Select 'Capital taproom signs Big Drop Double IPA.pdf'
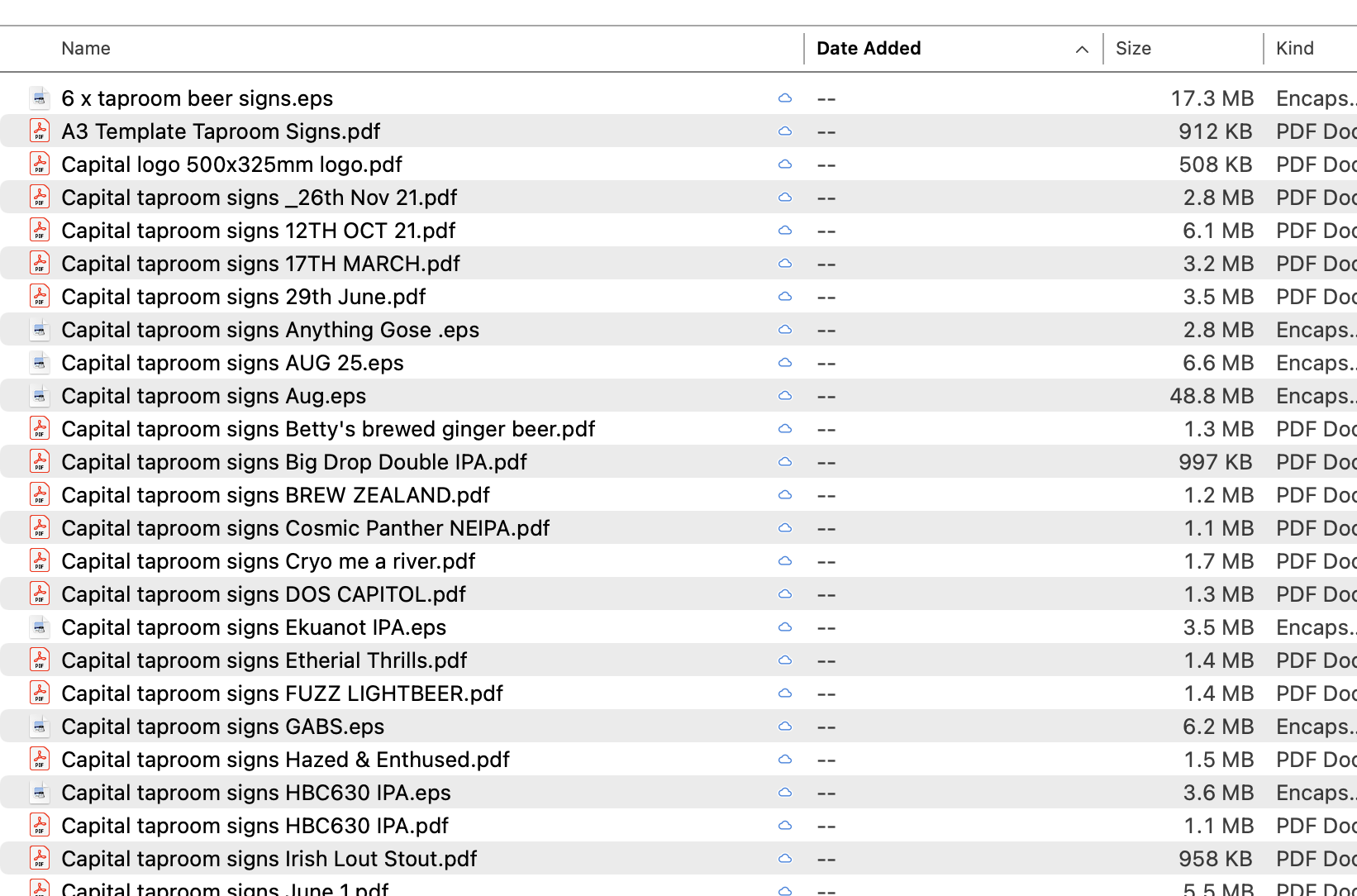 click(294, 462)
